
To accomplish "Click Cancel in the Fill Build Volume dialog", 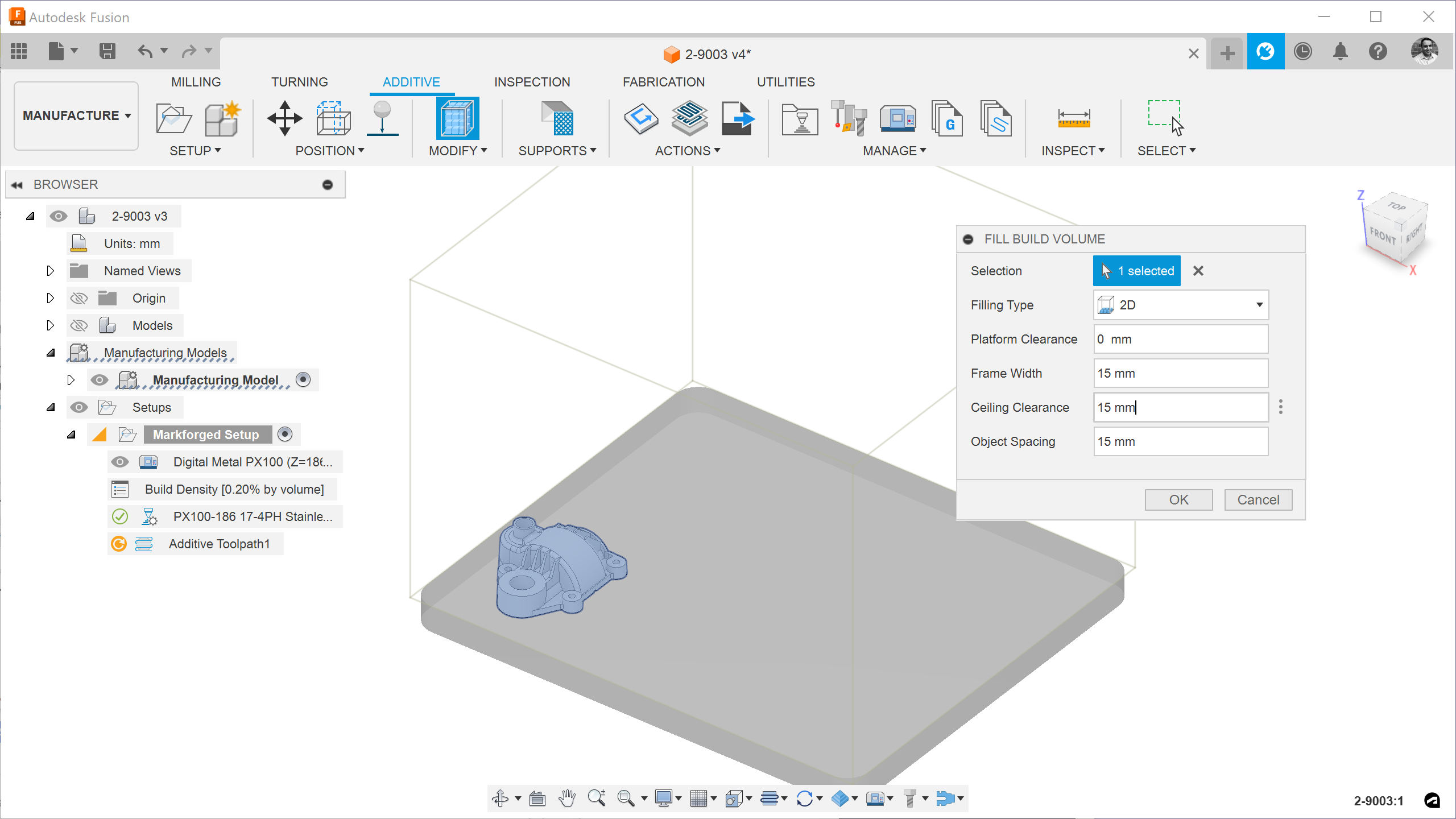I will [x=1258, y=499].
